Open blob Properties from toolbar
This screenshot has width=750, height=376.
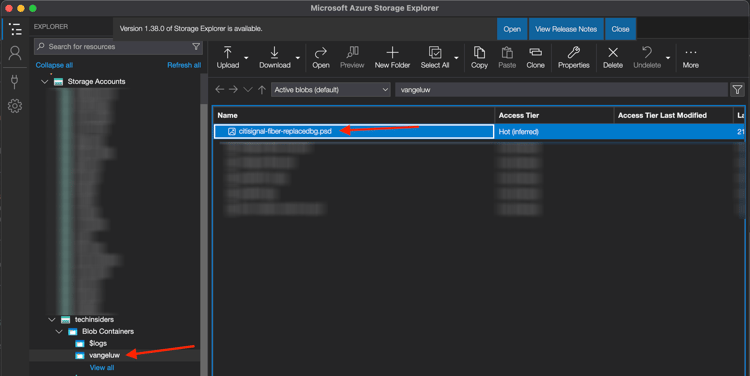coord(574,58)
